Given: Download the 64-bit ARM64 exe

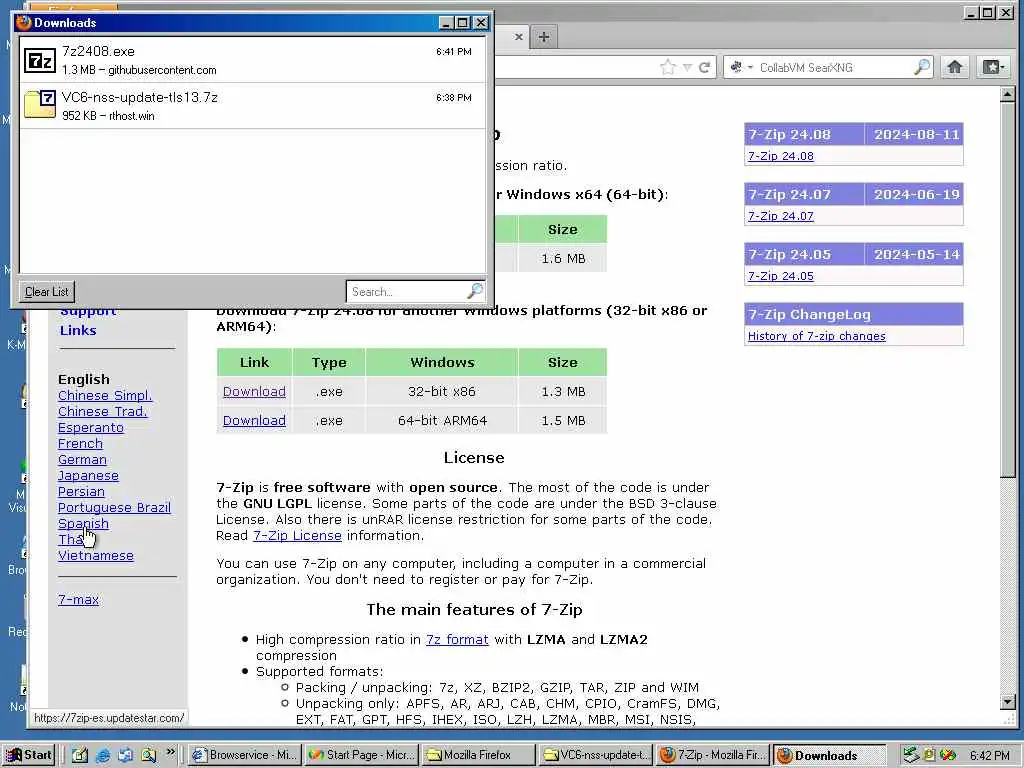Looking at the screenshot, I should click(x=254, y=421).
